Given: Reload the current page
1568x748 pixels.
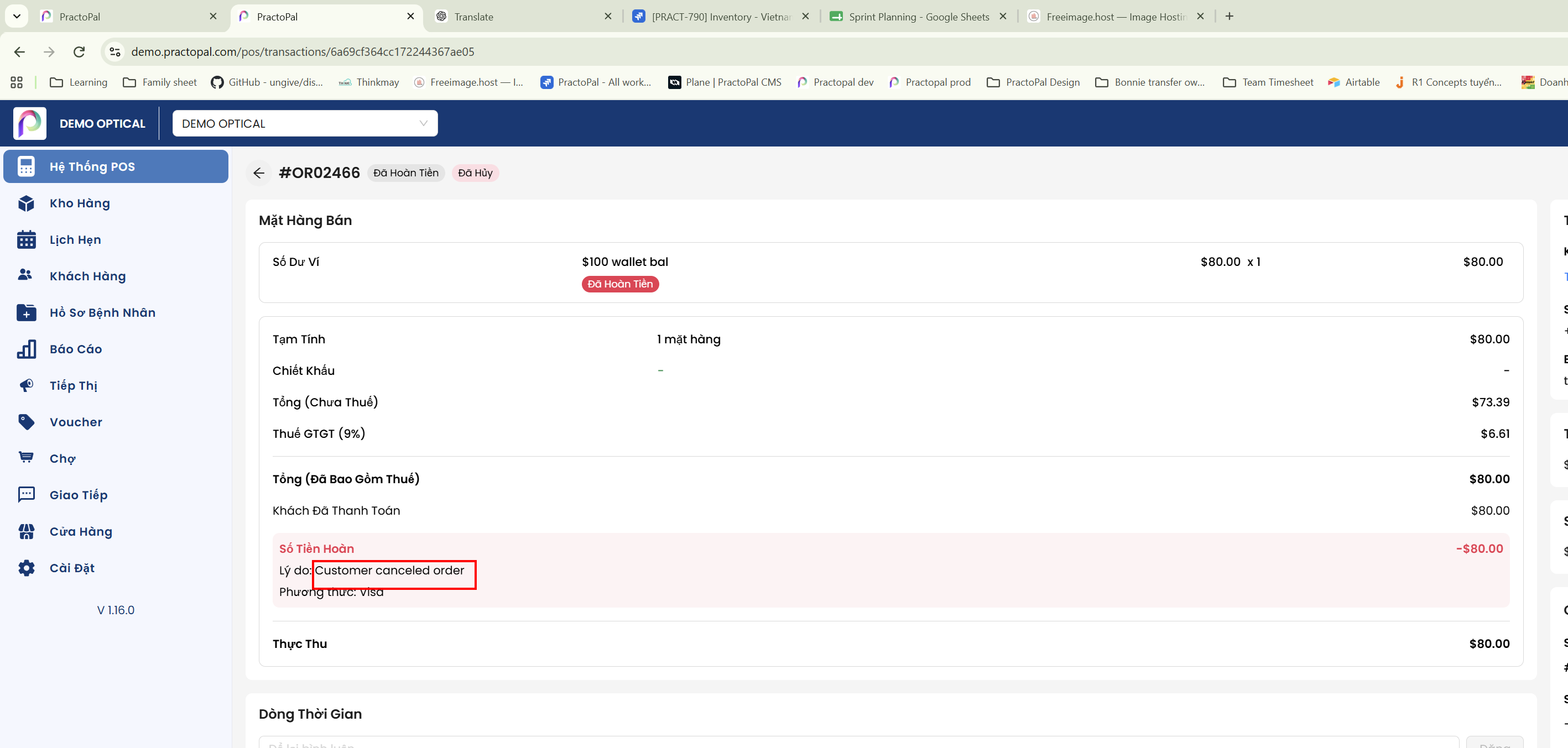Looking at the screenshot, I should (x=79, y=52).
